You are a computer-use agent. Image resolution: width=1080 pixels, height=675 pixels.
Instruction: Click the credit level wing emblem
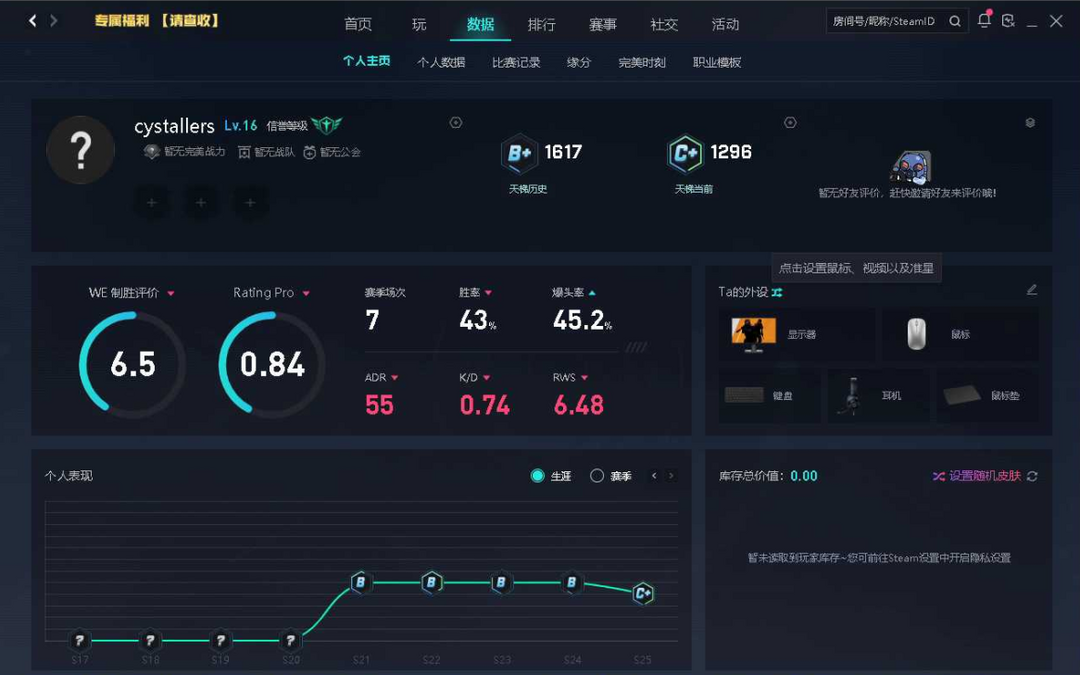(326, 125)
